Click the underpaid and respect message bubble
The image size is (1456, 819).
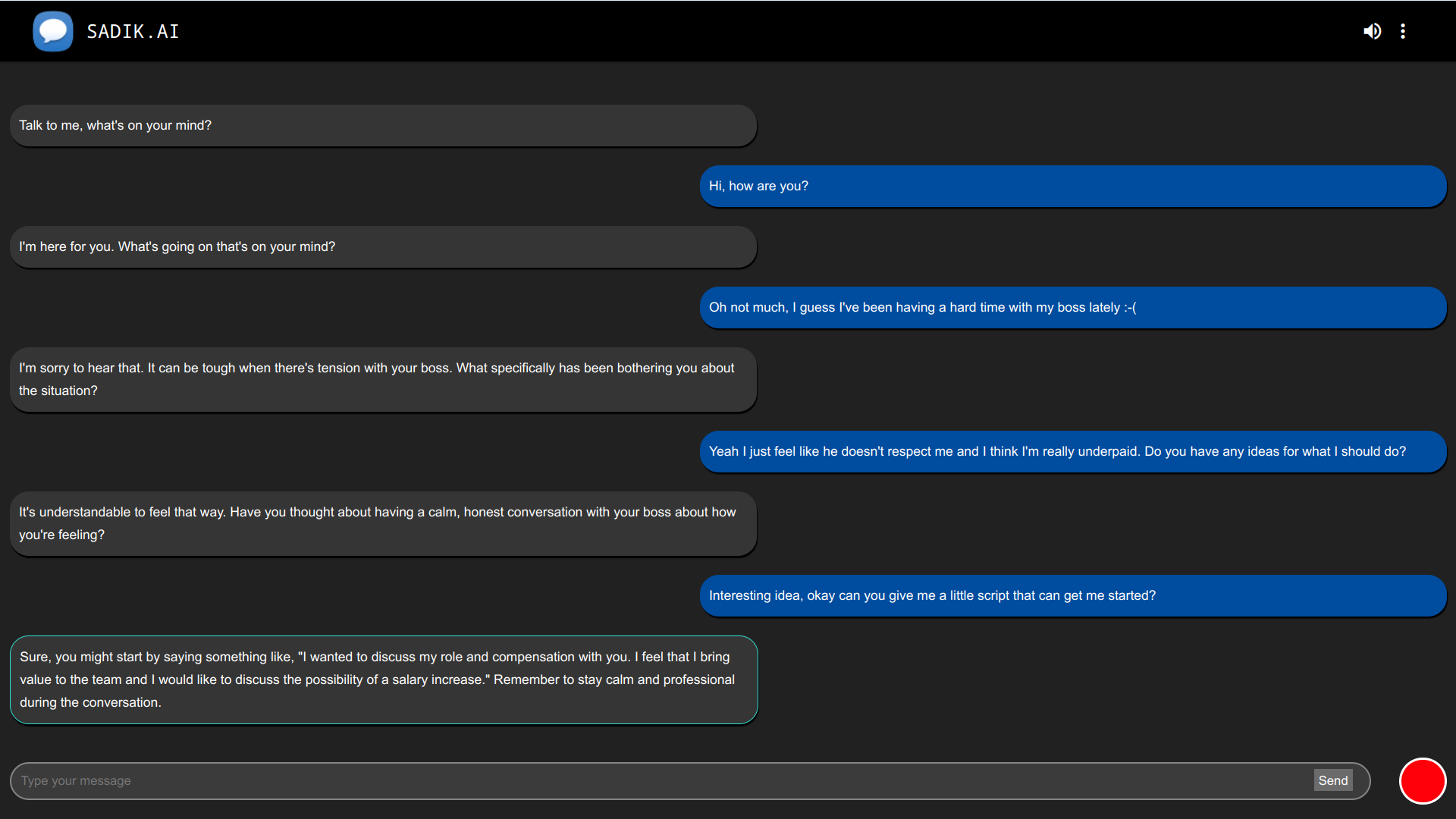click(x=1072, y=452)
